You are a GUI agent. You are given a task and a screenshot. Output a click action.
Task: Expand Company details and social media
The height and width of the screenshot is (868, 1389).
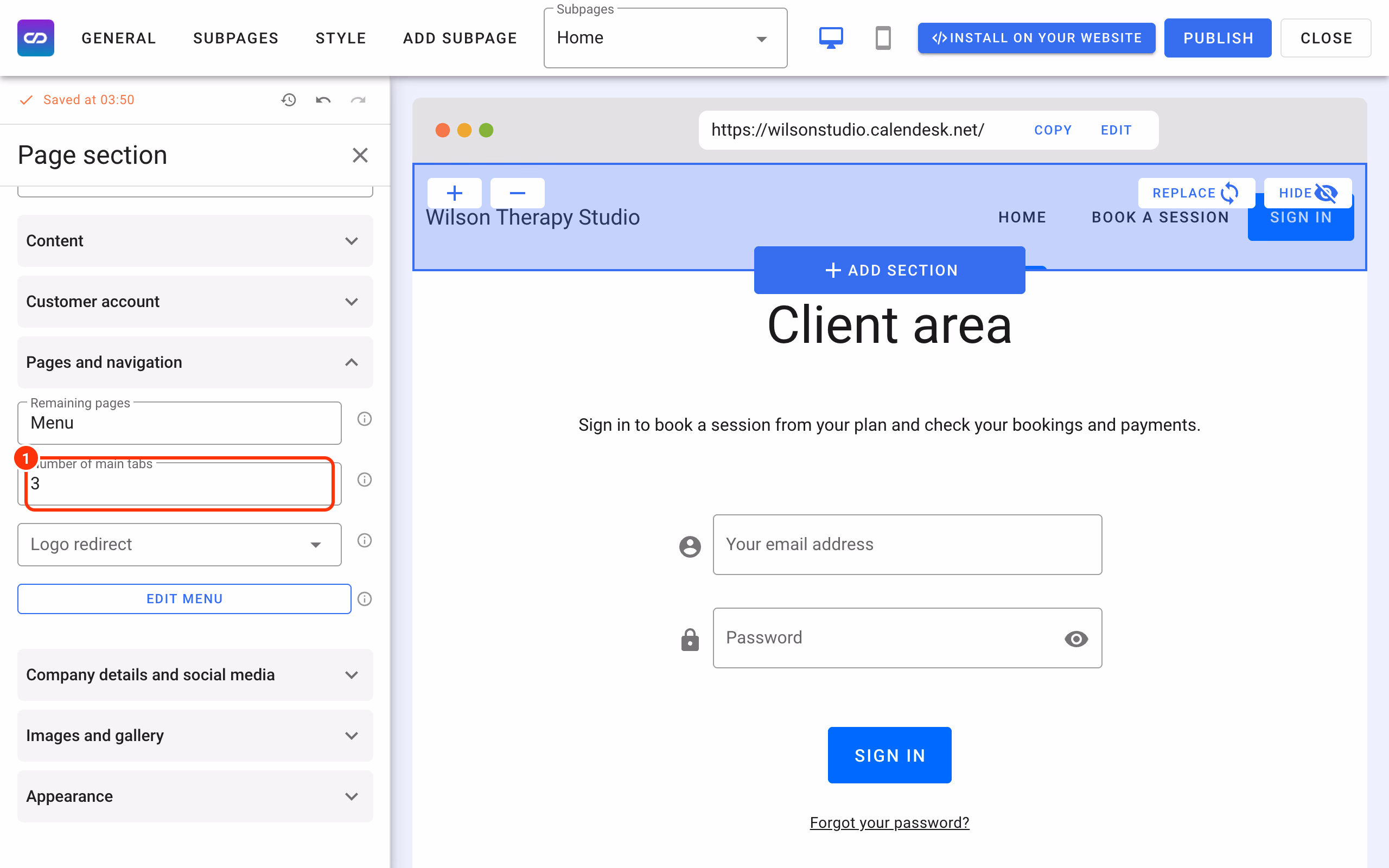(195, 674)
